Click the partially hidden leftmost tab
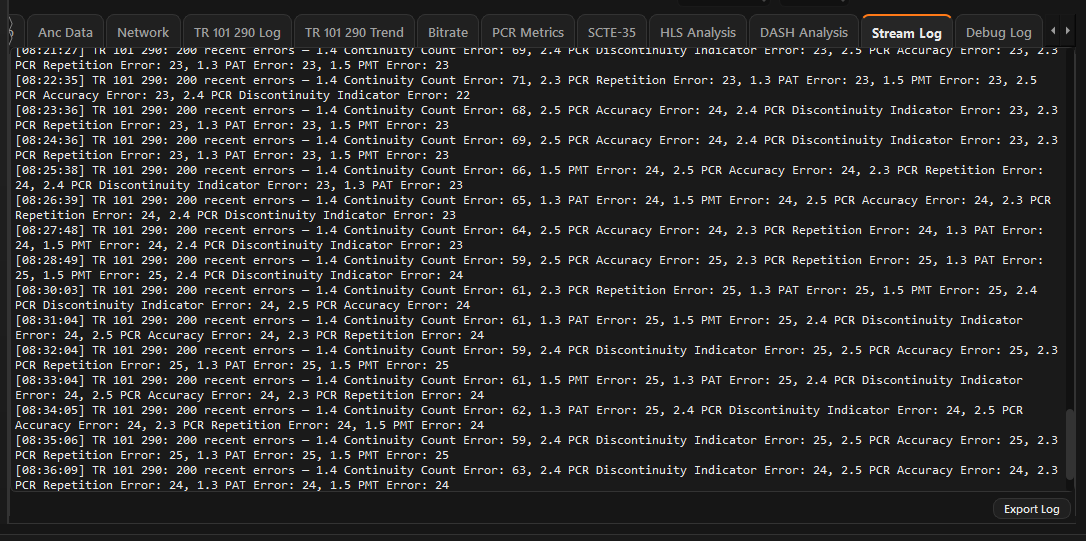Viewport: 1086px width, 541px height. pyautogui.click(x=17, y=32)
